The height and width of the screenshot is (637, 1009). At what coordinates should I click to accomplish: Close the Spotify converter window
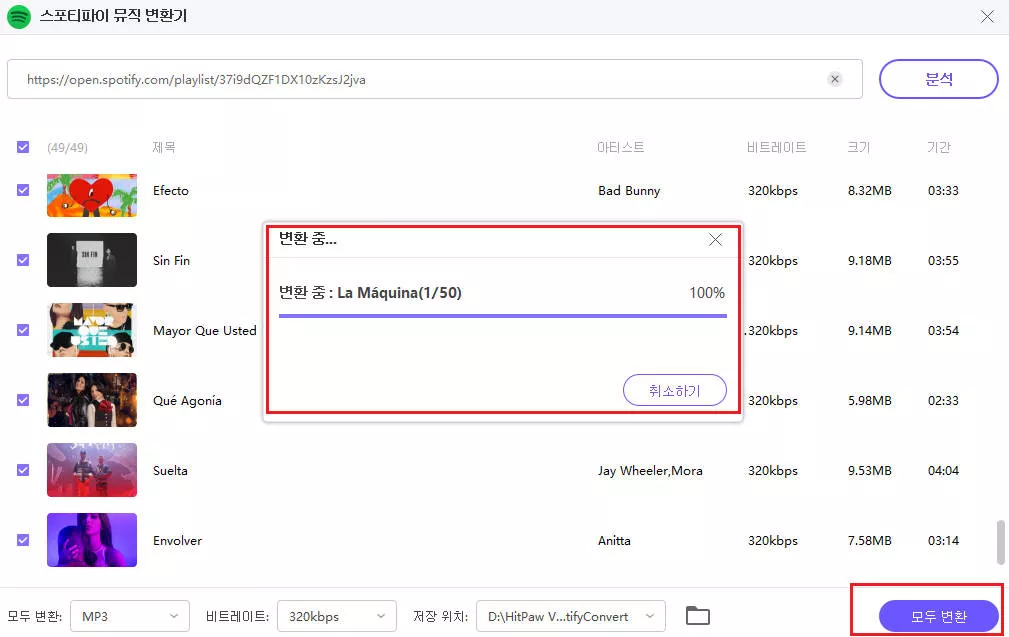(x=987, y=17)
